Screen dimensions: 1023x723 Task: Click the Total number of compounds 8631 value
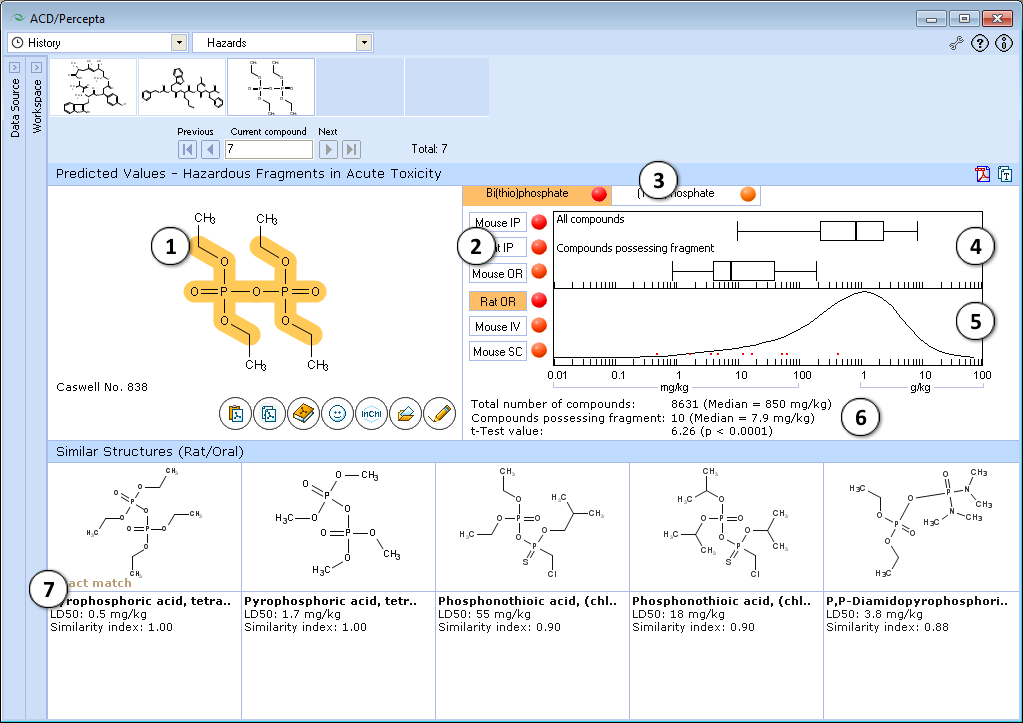[751, 405]
